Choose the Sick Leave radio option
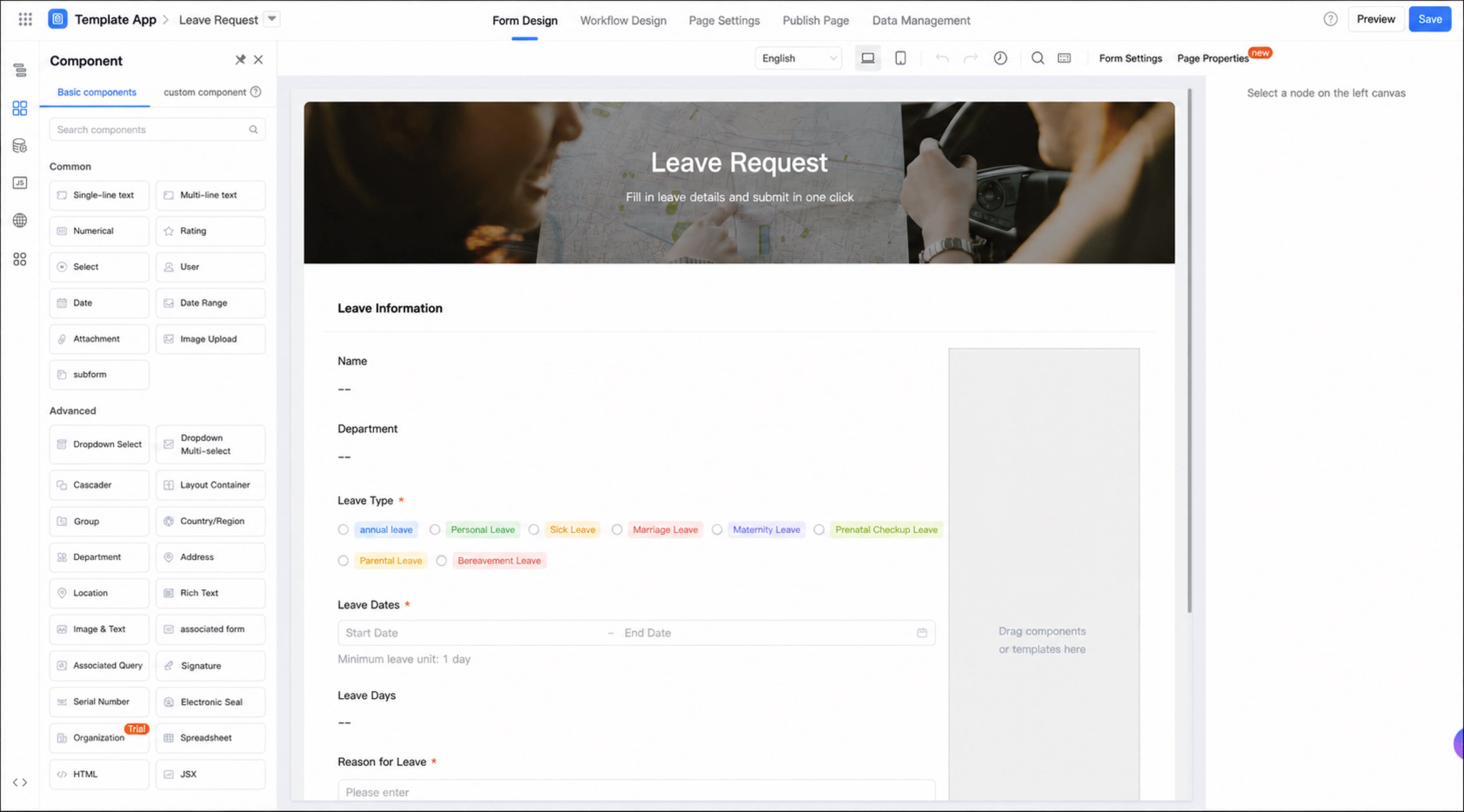This screenshot has width=1464, height=812. tap(534, 530)
